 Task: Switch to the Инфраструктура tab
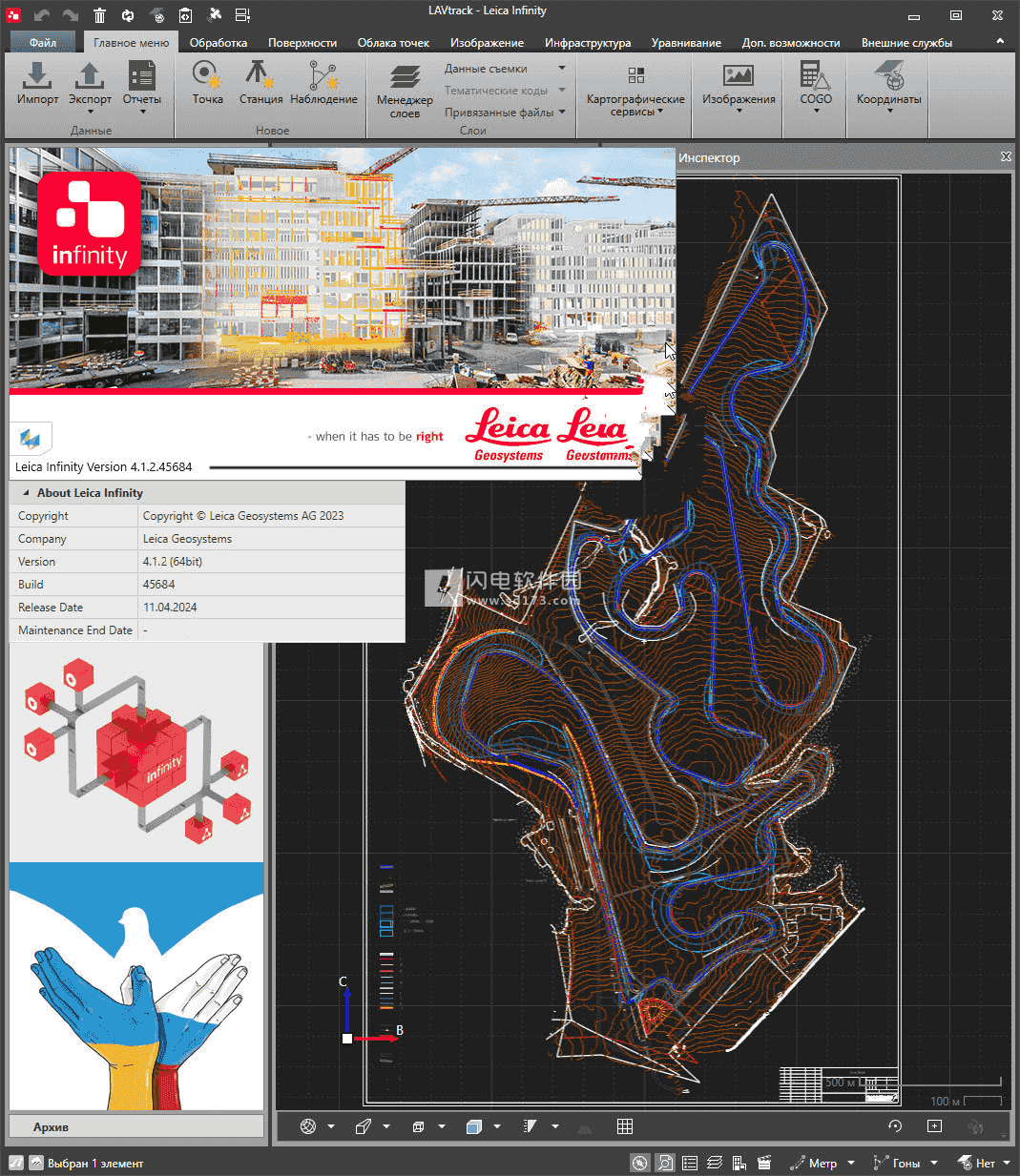(x=588, y=42)
